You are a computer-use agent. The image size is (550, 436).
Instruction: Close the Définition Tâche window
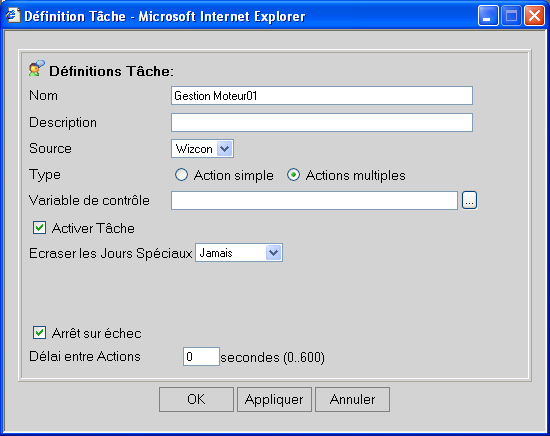[x=534, y=16]
